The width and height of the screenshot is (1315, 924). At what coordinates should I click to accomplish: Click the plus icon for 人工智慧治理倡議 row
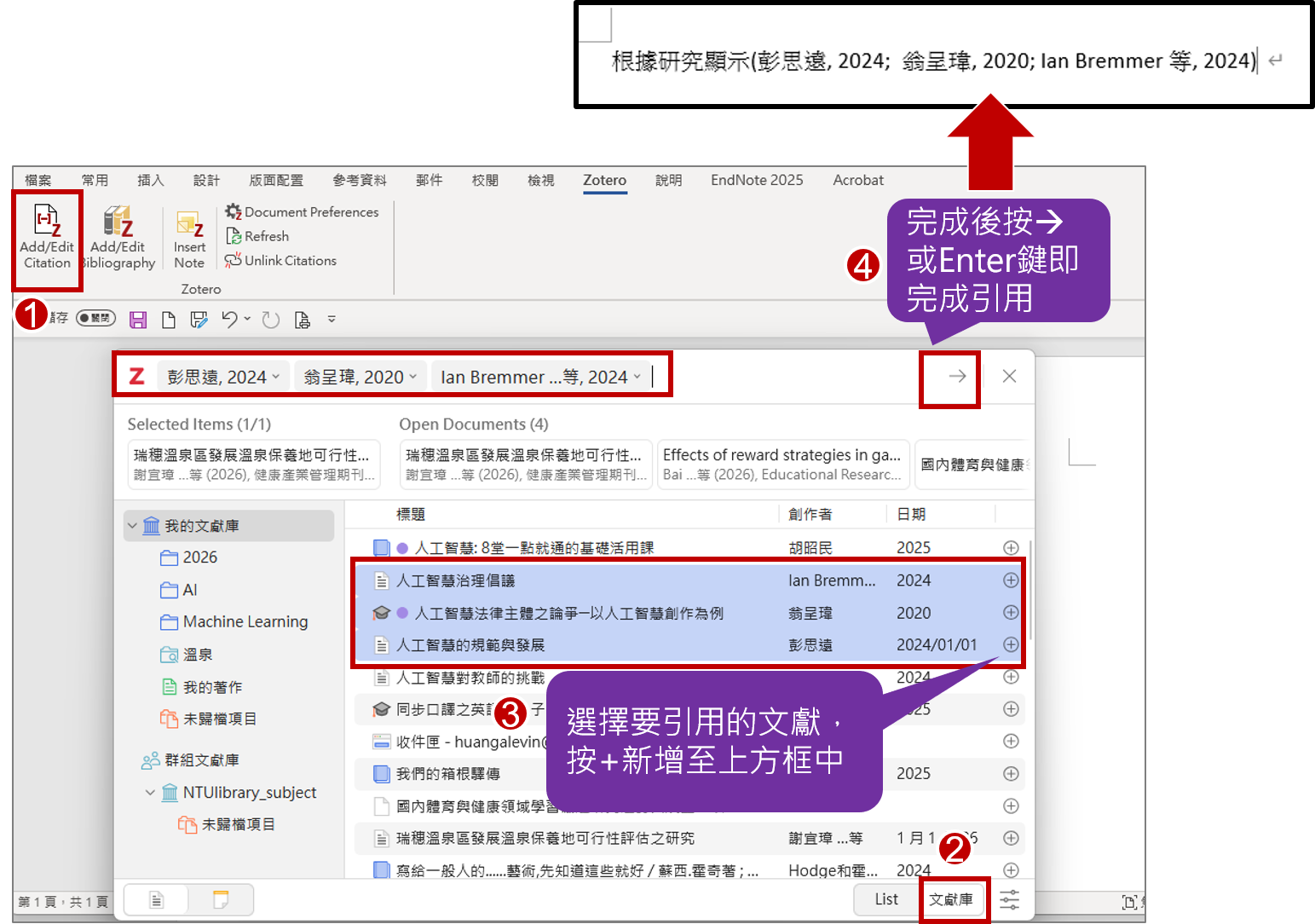pos(1011,580)
